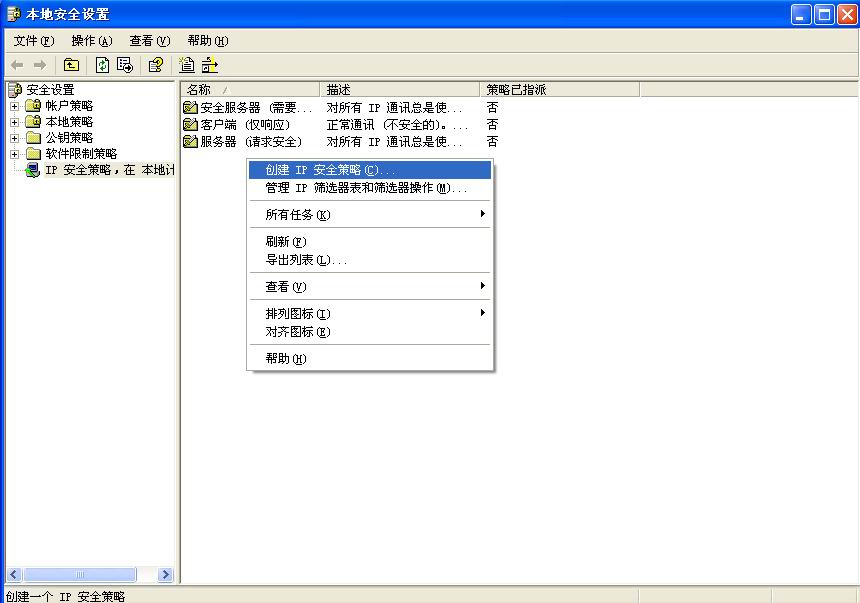
Task: Click the window title bar app icon
Action: [14, 14]
